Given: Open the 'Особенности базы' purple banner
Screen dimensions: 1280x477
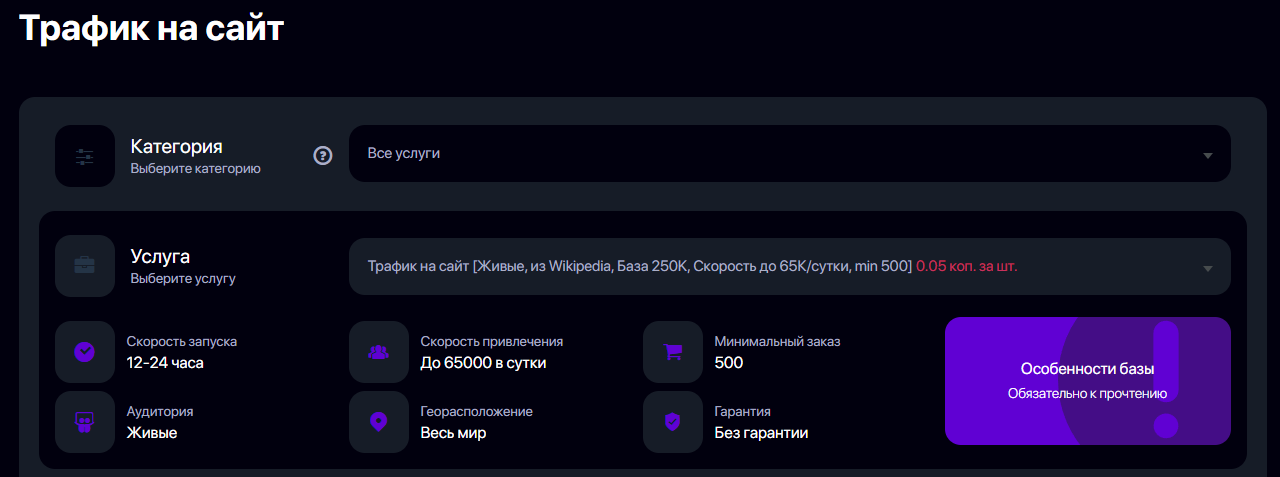Looking at the screenshot, I should pyautogui.click(x=1088, y=381).
